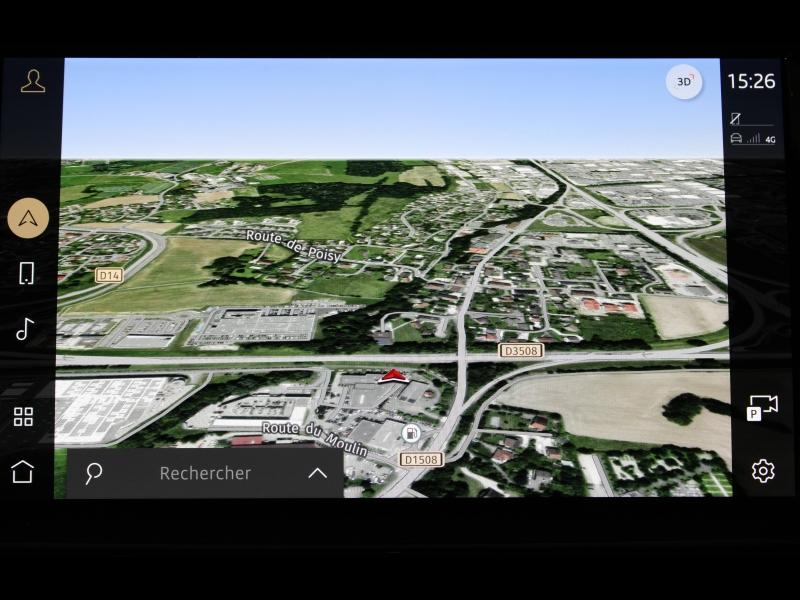Viewport: 800px width, 600px height.
Task: Tap the Rechercher search field
Action: tap(205, 473)
